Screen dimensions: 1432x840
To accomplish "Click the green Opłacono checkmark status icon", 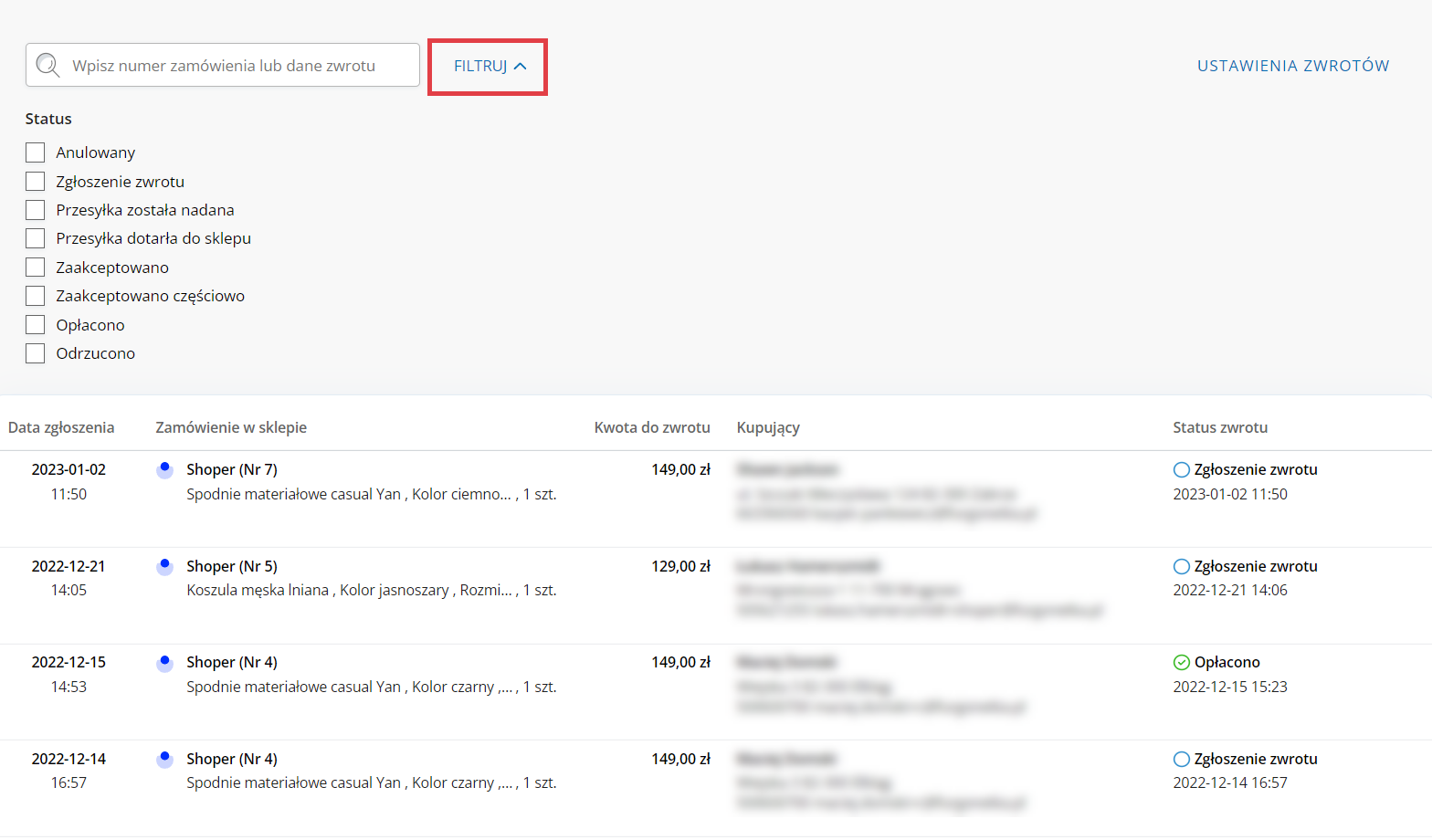I will click(1181, 663).
